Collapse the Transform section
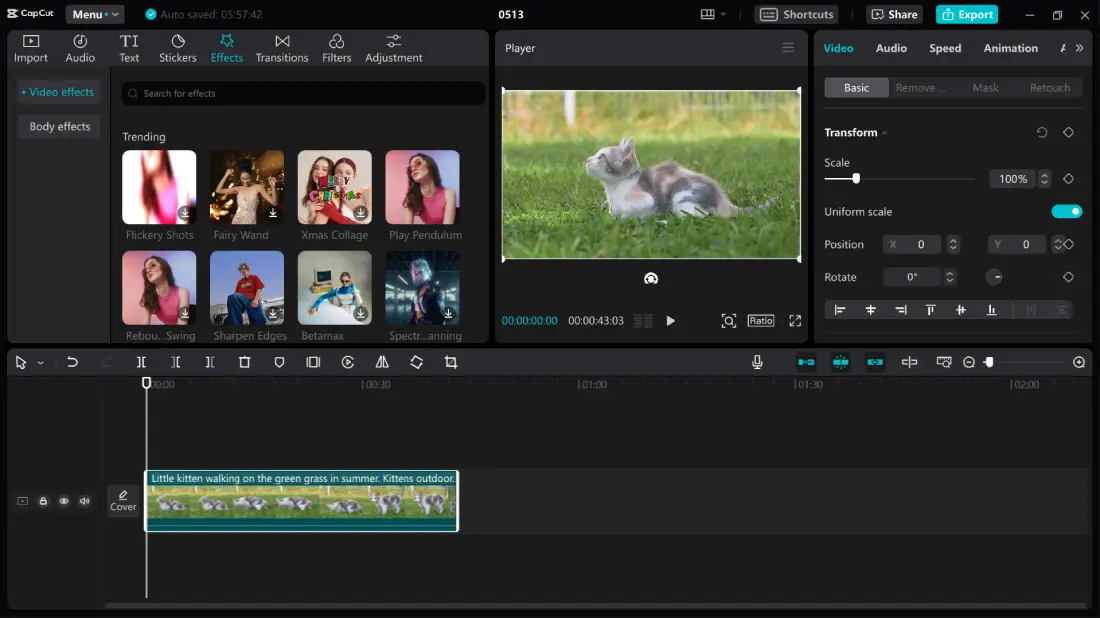The width and height of the screenshot is (1100, 618). [884, 133]
